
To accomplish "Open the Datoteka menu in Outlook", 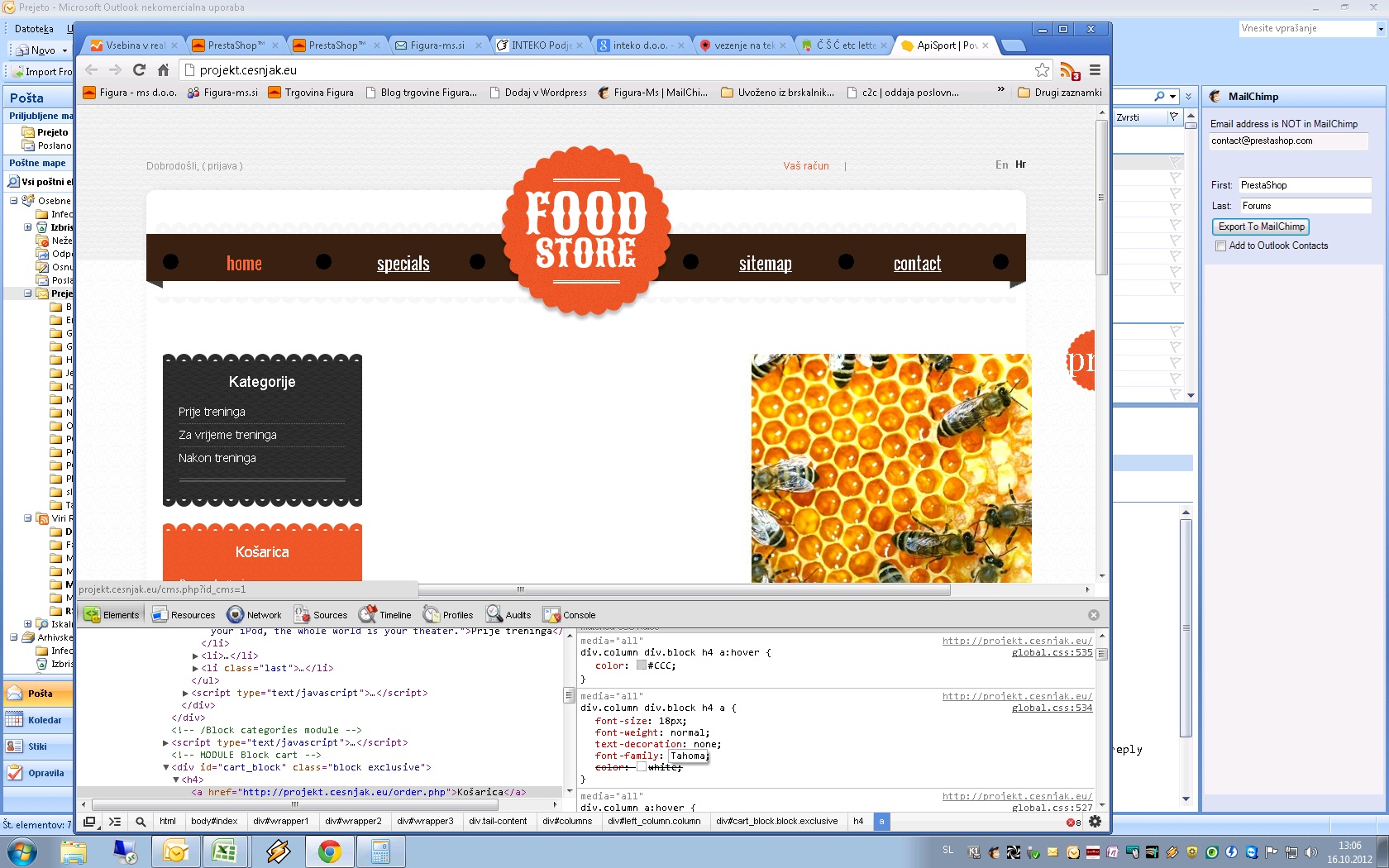I will pyautogui.click(x=34, y=29).
